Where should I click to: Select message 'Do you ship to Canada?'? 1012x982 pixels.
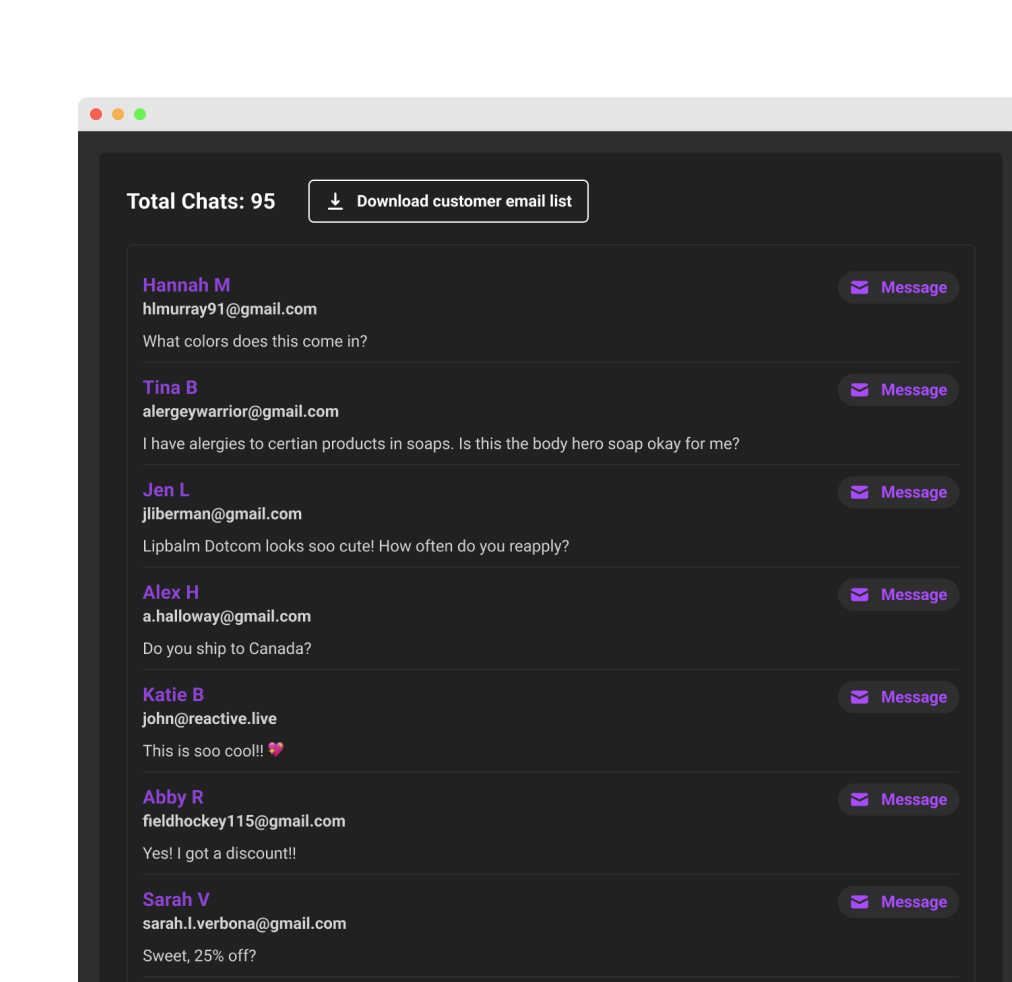[x=227, y=649]
